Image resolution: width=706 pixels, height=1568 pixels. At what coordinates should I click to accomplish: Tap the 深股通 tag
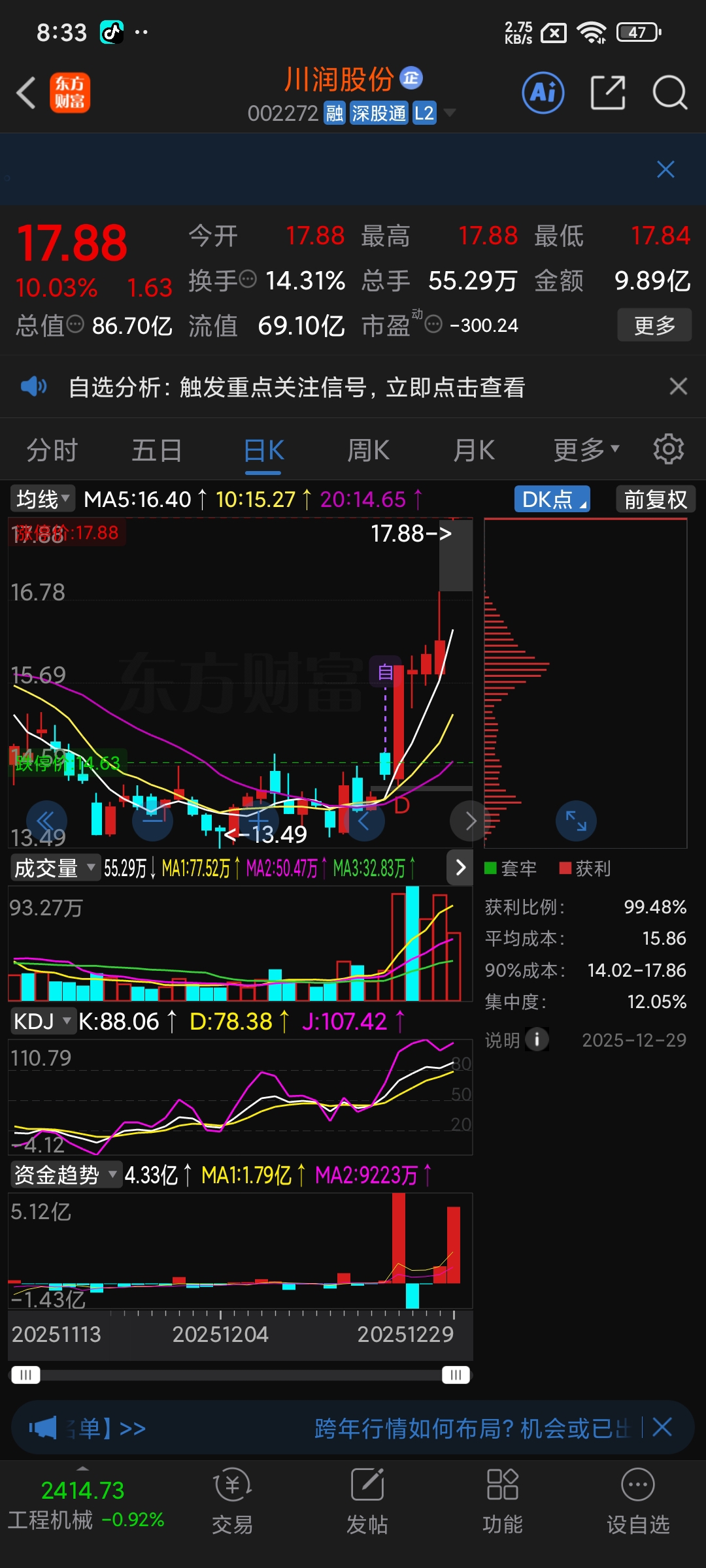coord(378,113)
